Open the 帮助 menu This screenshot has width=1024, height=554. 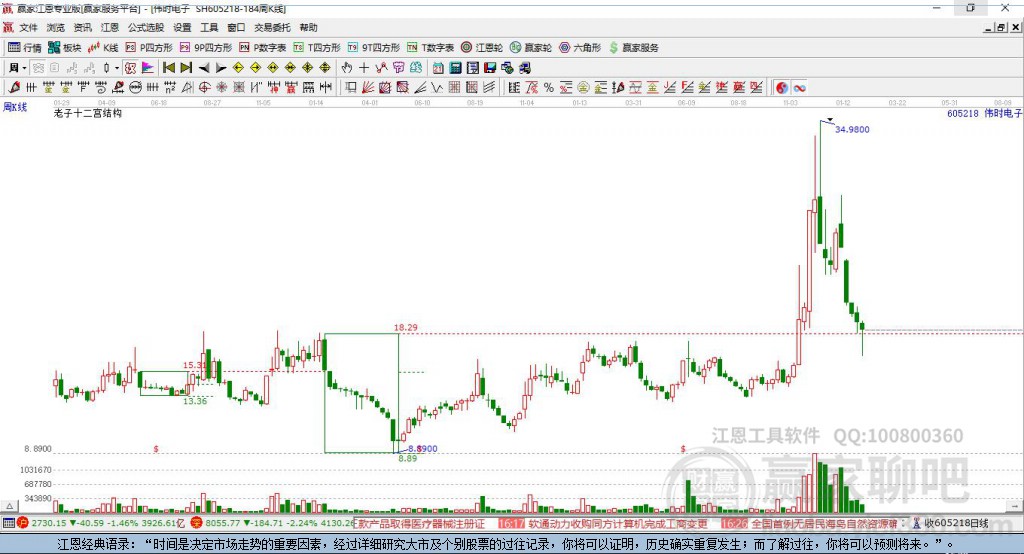tap(308, 27)
